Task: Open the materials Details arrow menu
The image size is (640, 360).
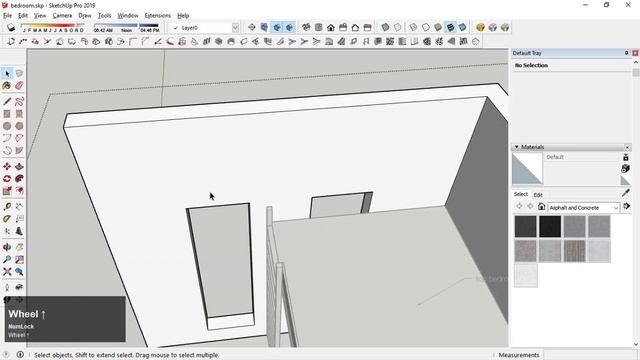Action: [627, 207]
